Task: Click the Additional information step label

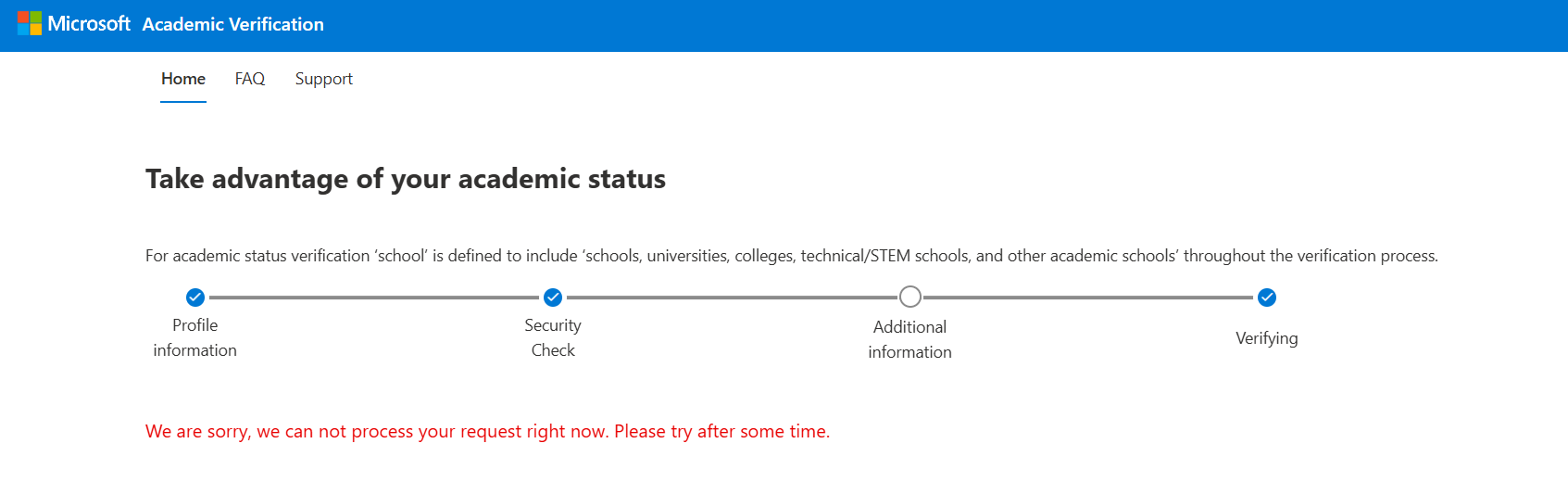Action: (910, 339)
